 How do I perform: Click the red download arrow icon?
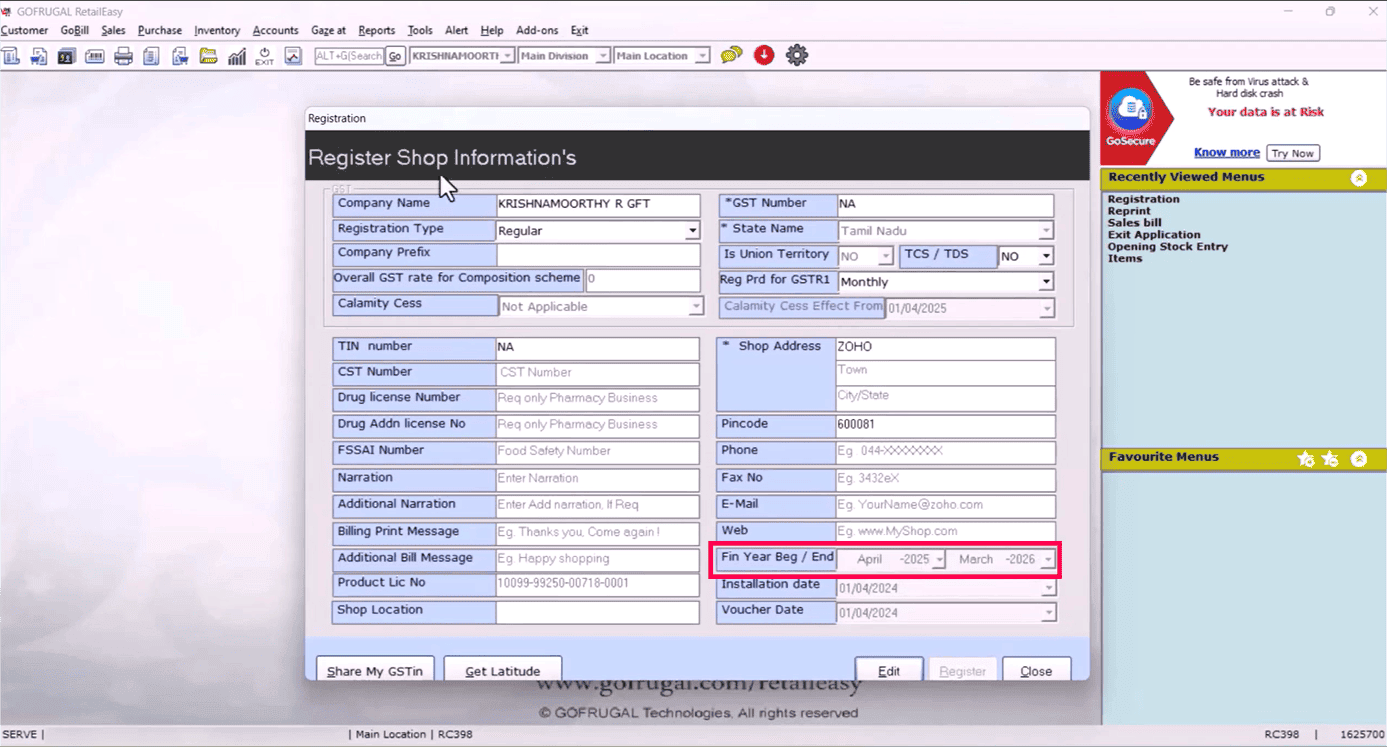764,56
